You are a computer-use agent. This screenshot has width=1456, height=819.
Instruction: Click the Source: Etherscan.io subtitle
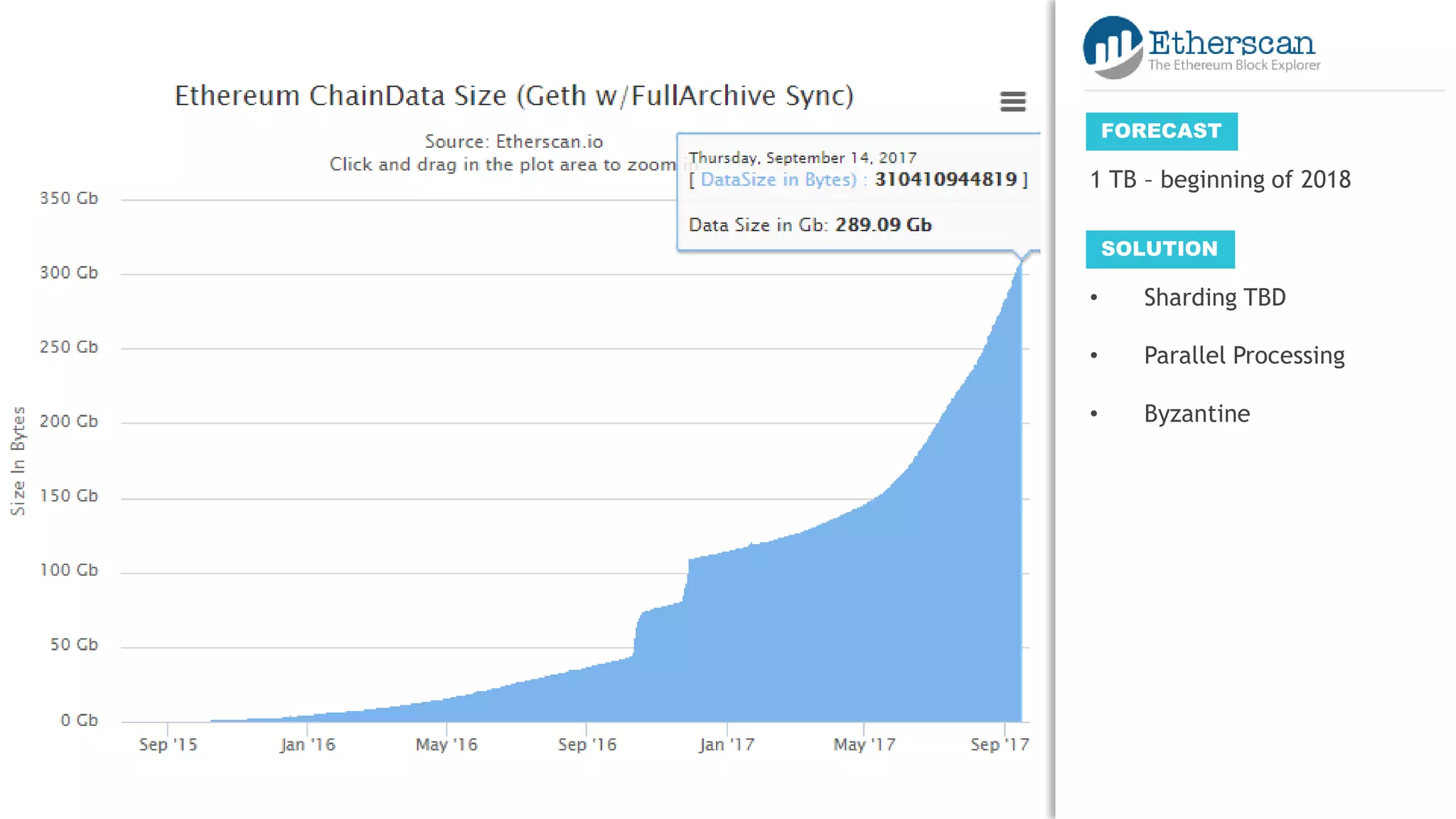(x=514, y=141)
